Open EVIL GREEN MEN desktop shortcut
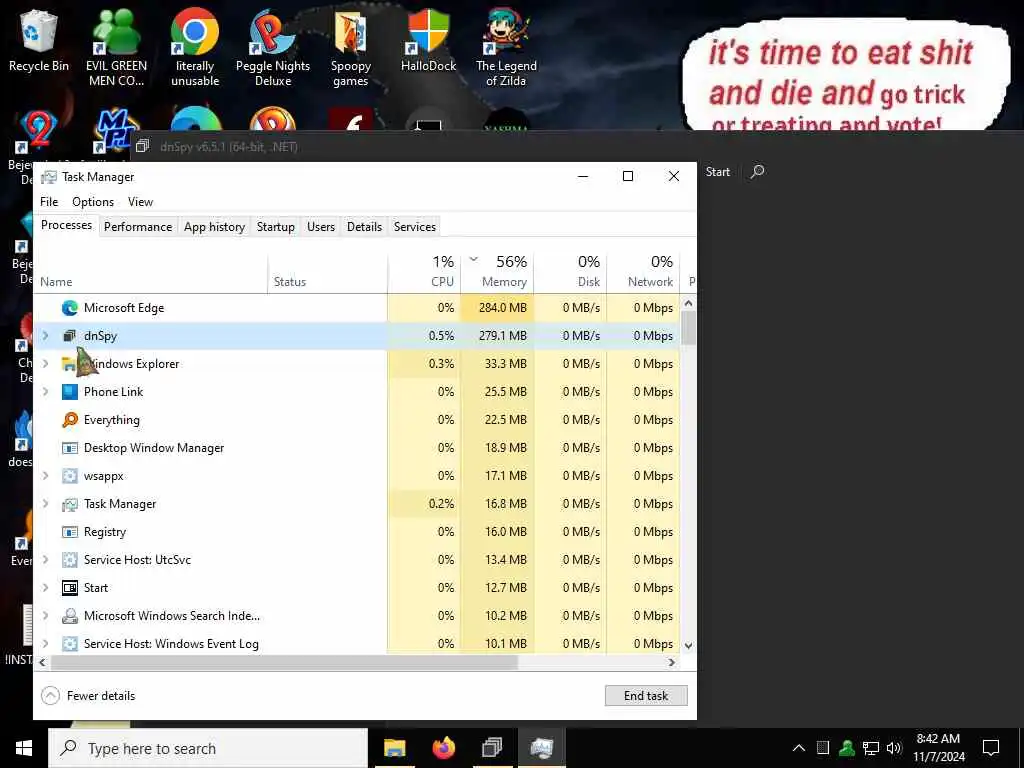This screenshot has width=1024, height=768. (x=116, y=47)
